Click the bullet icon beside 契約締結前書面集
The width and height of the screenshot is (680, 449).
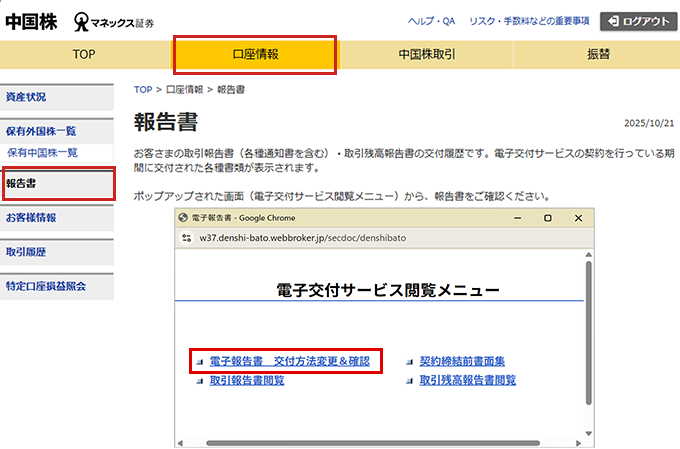coord(409,362)
